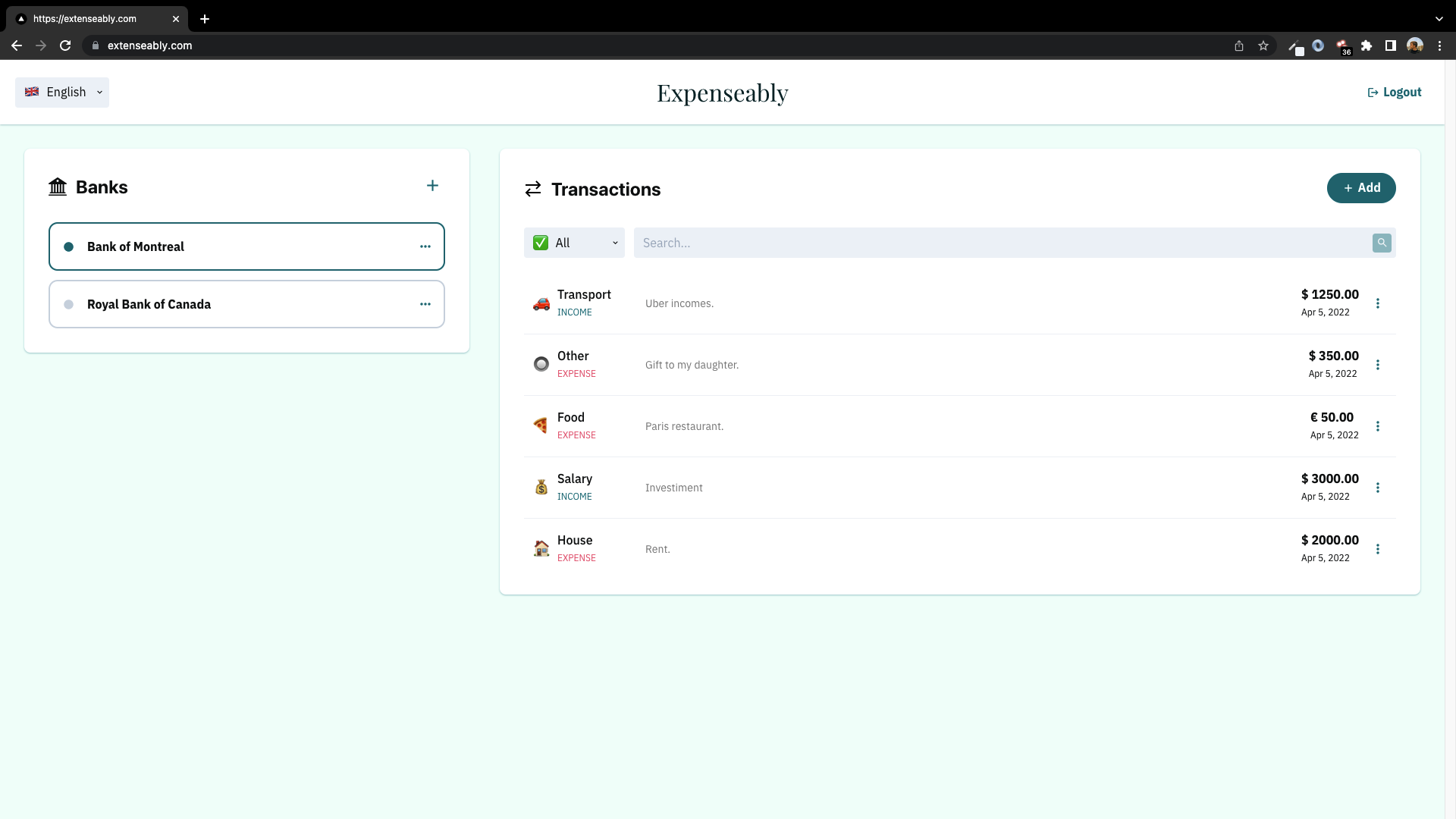Click the House transaction home icon
Screen dimensions: 1456x819
click(541, 548)
